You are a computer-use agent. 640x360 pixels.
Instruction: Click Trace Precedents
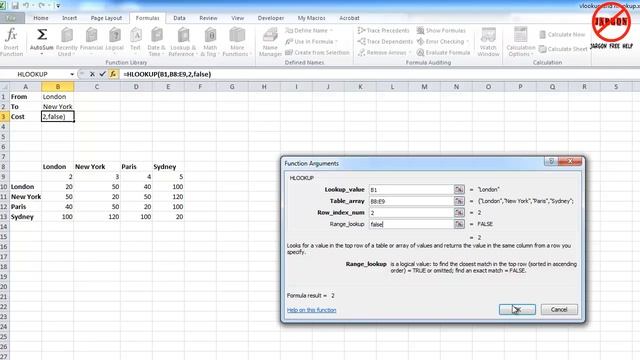(383, 31)
